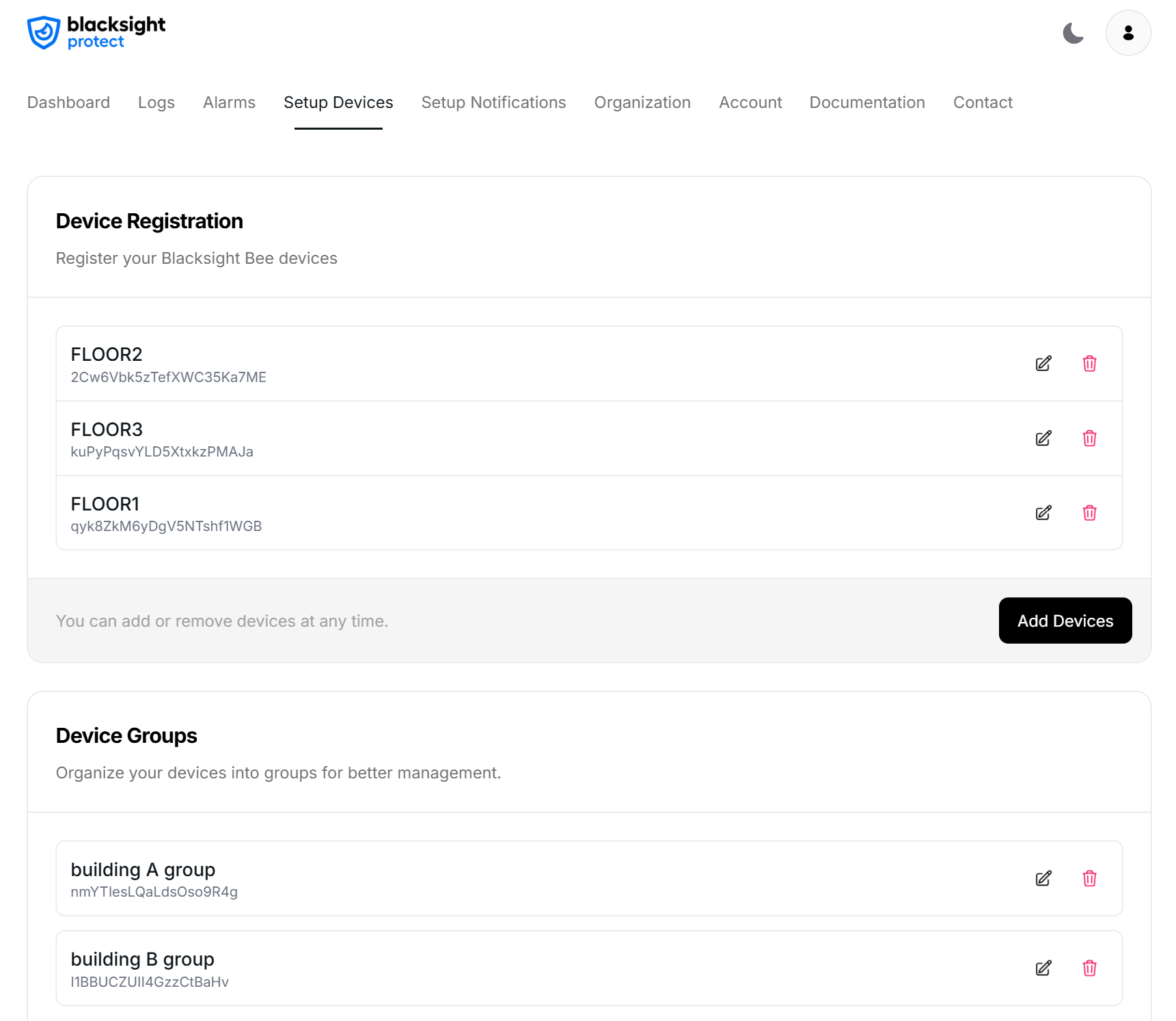Delete the building A group
The width and height of the screenshot is (1176, 1021).
pyautogui.click(x=1090, y=878)
